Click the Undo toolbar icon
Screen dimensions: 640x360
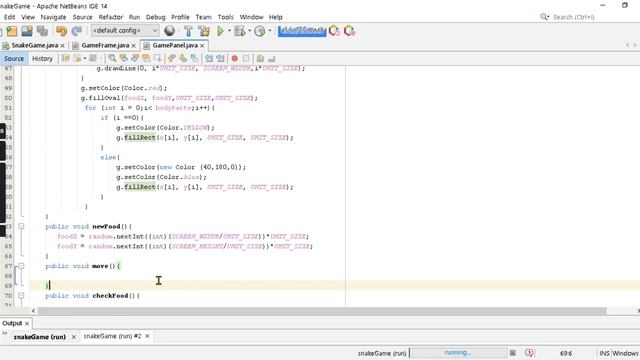61,31
